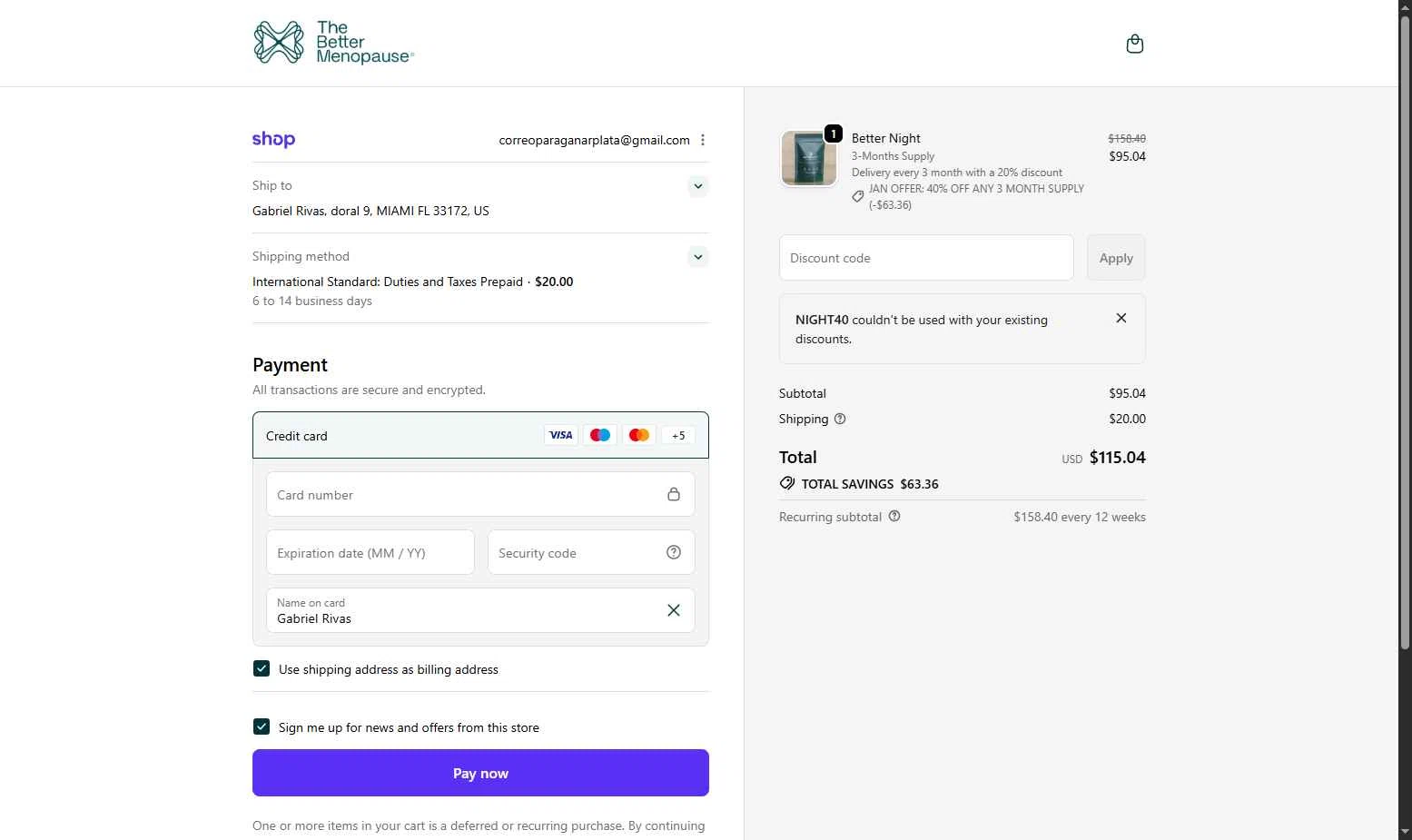Show the +5 more payment types
The width and height of the screenshot is (1412, 840).
[678, 435]
